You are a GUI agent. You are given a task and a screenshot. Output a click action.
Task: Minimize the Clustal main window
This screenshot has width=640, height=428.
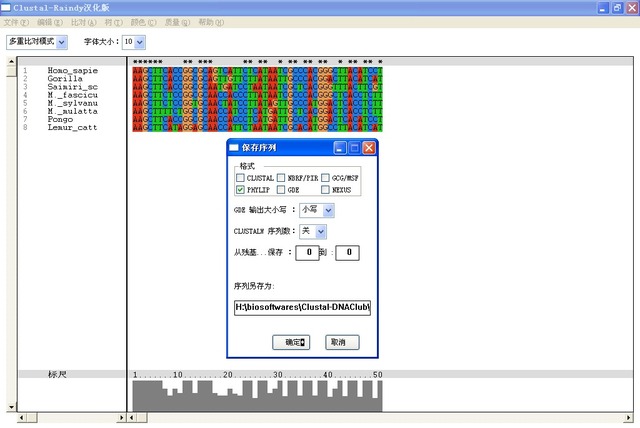(603, 8)
